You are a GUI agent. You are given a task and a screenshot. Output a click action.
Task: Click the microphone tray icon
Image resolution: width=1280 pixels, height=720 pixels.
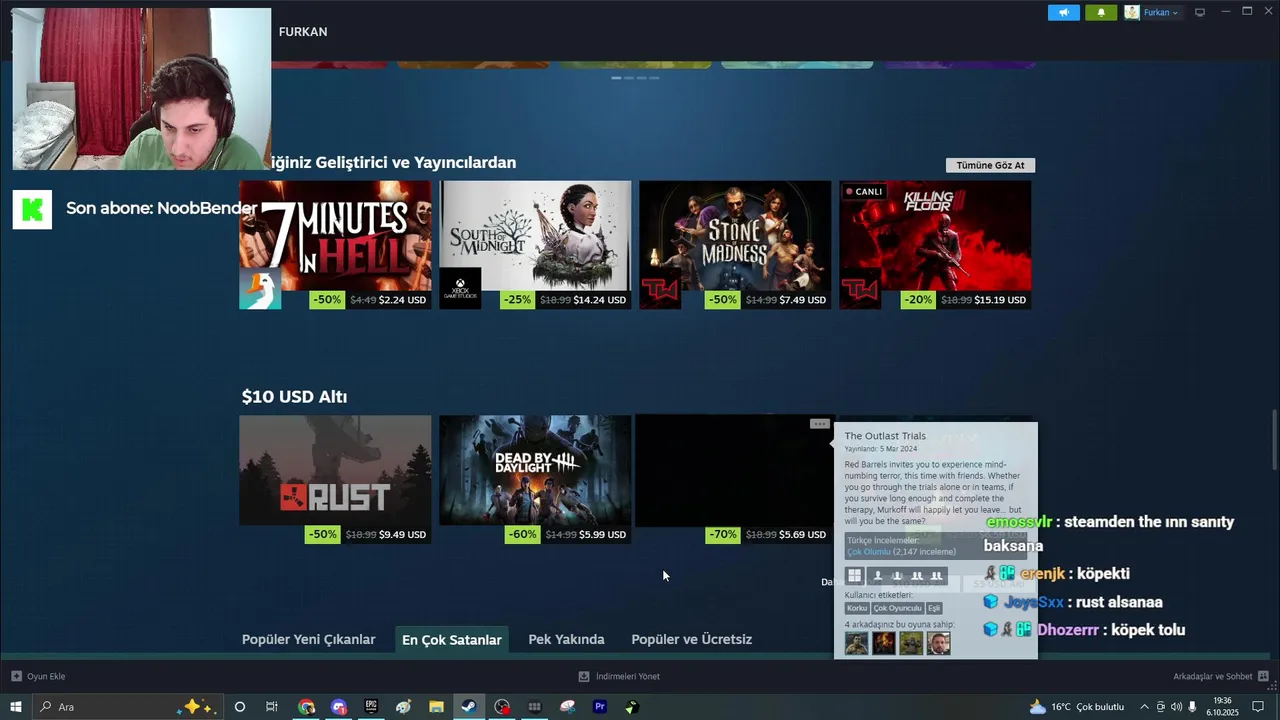pyautogui.click(x=1192, y=707)
